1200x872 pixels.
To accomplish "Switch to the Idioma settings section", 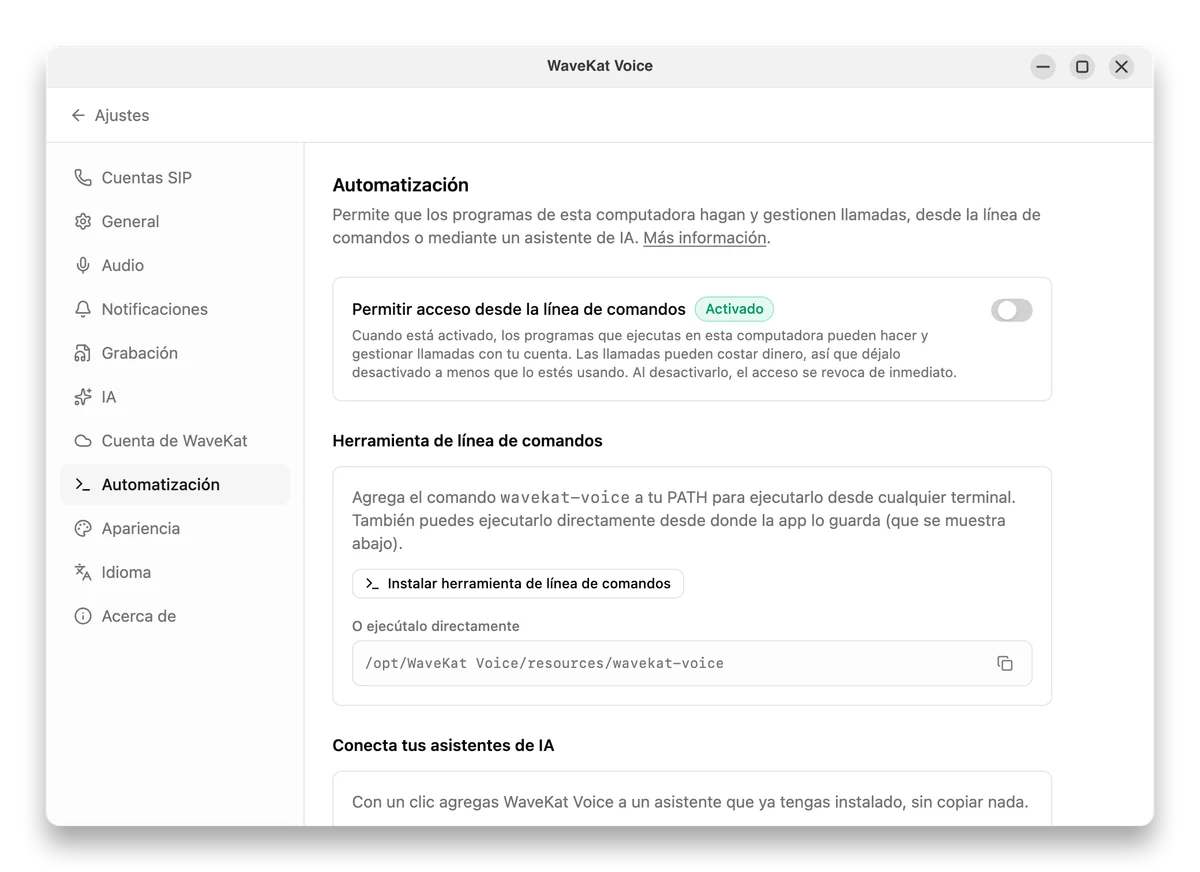I will click(x=175, y=573).
